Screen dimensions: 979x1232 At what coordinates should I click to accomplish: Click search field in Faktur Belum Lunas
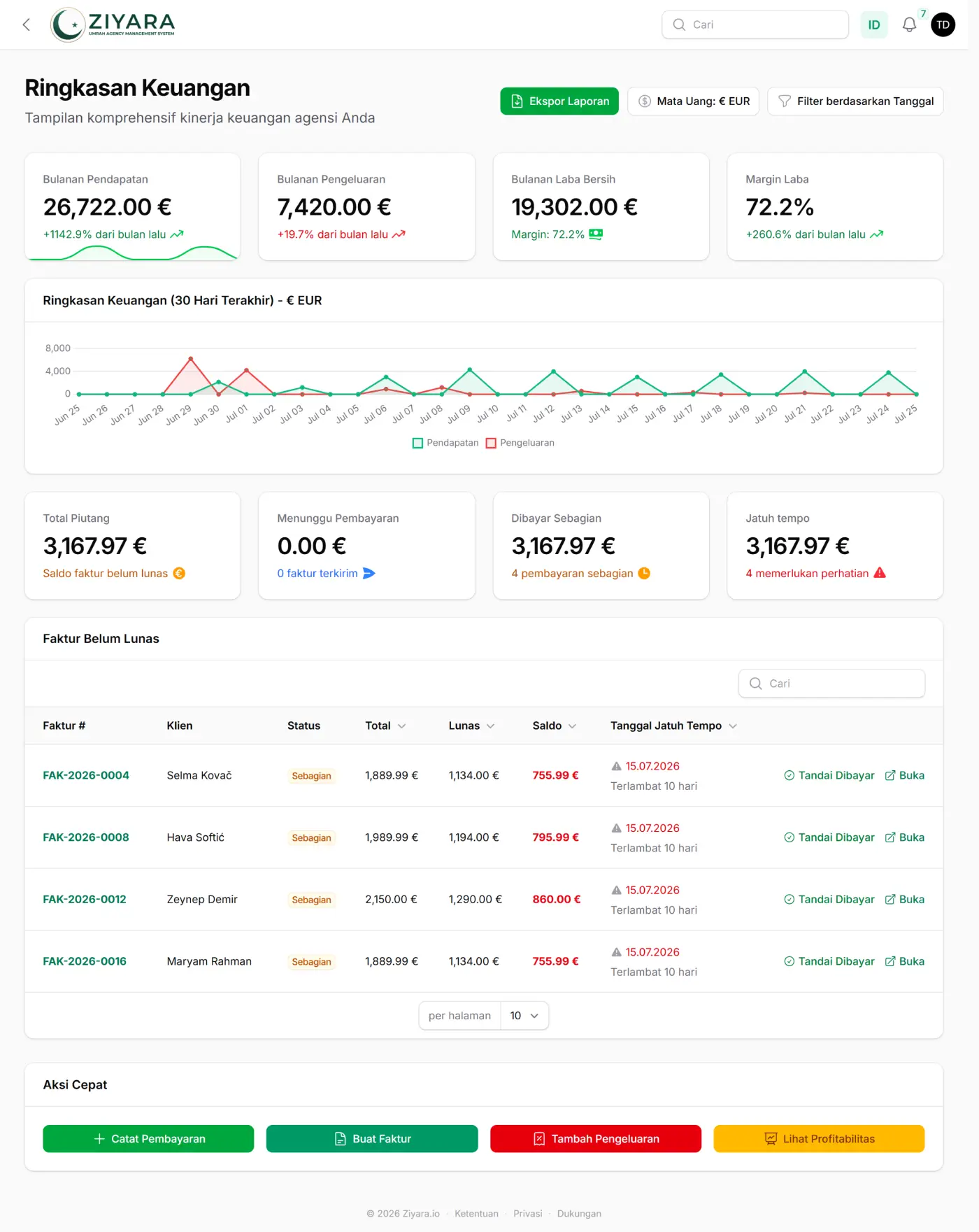tap(831, 684)
